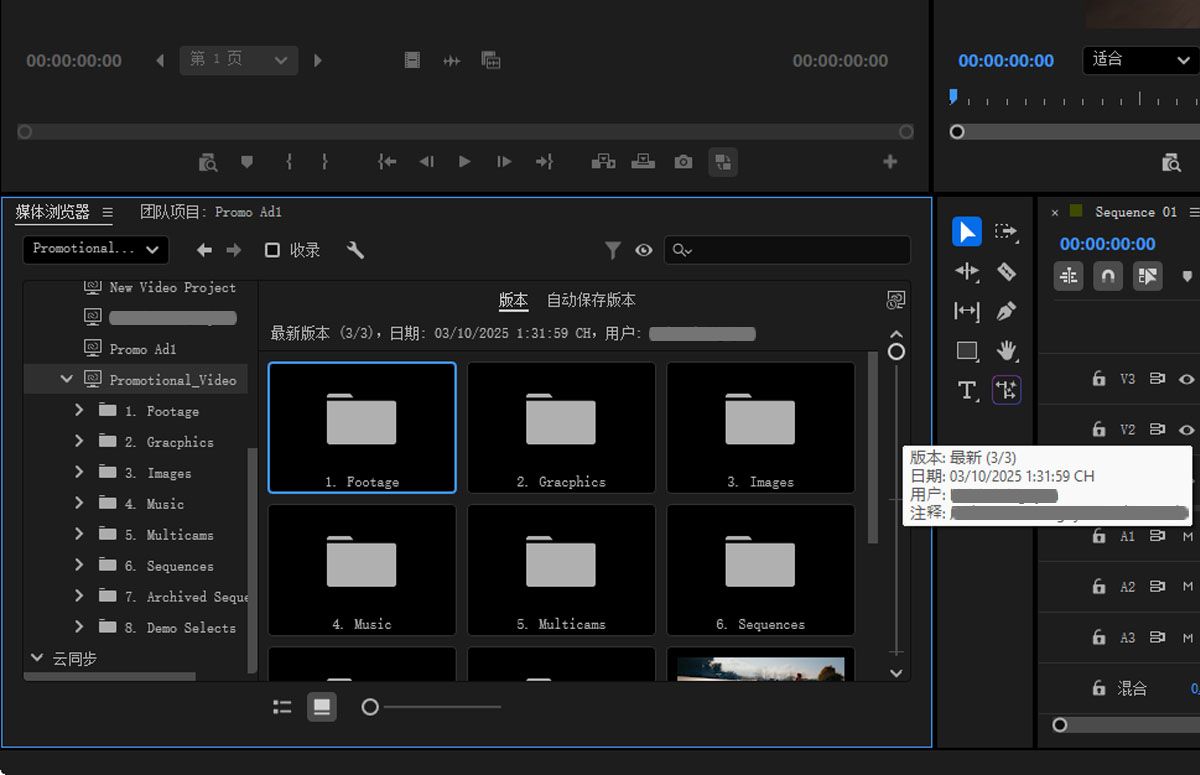Expand the 1. Footage folder in tree
Image resolution: width=1200 pixels, height=775 pixels.
tap(79, 411)
